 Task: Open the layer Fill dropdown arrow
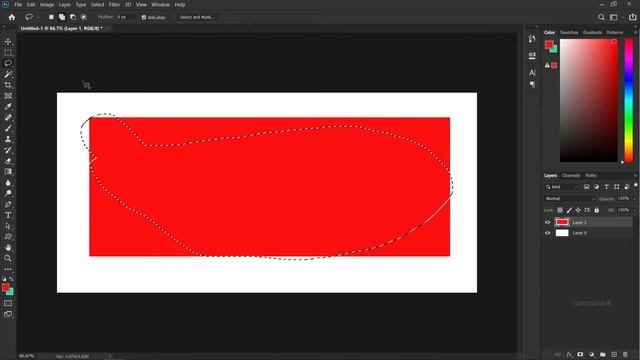tap(634, 210)
